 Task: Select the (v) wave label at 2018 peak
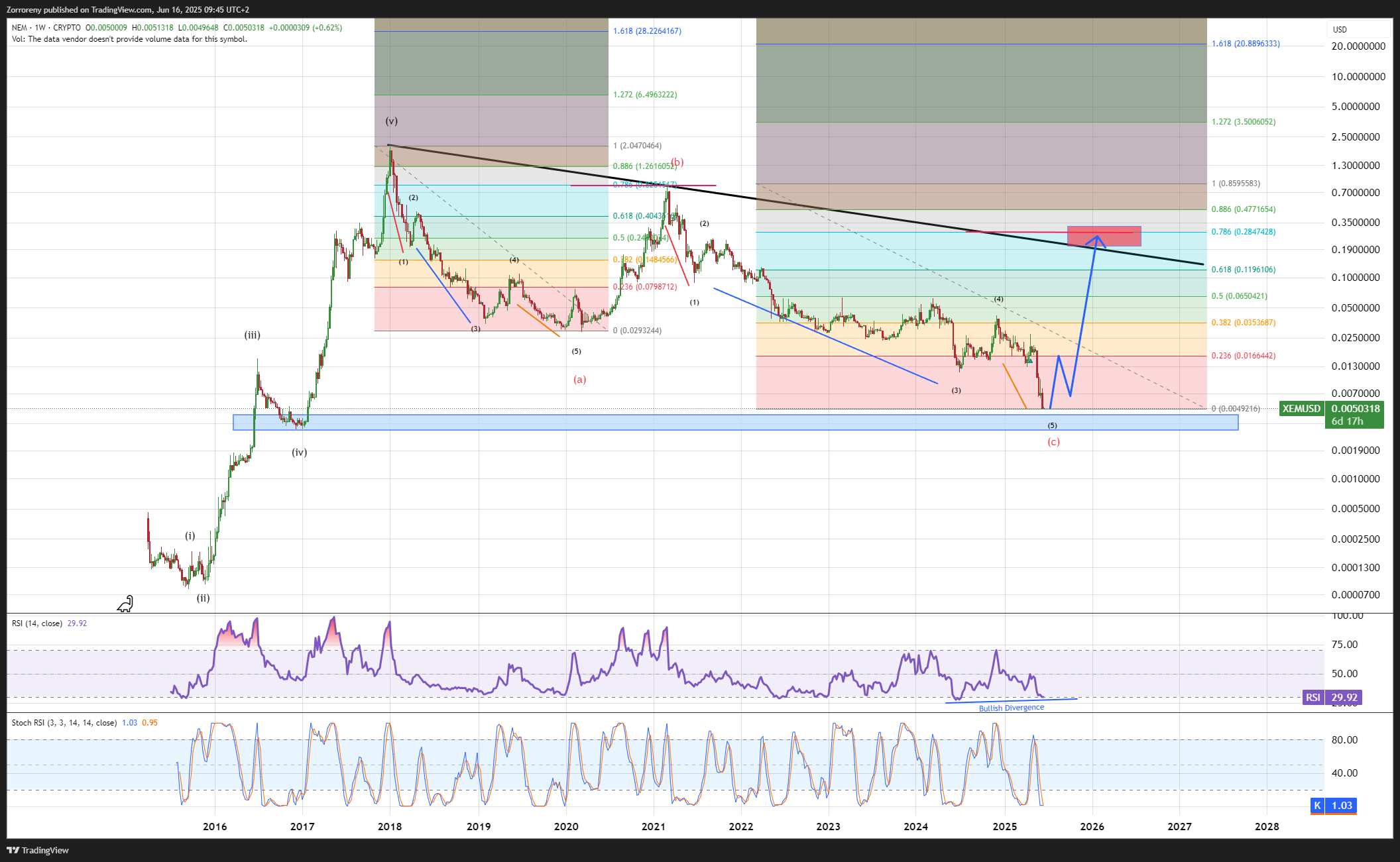coord(392,121)
